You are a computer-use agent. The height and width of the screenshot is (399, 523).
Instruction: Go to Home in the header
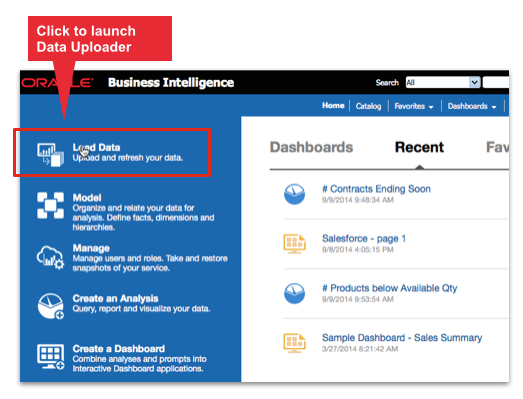click(333, 106)
